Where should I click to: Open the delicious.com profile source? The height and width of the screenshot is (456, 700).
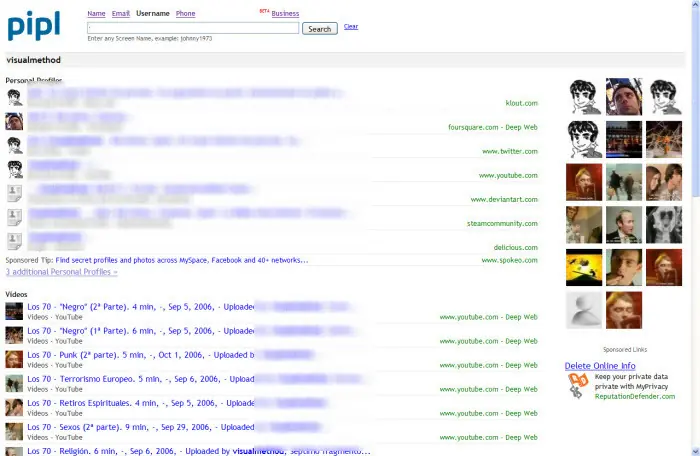pyautogui.click(x=516, y=247)
